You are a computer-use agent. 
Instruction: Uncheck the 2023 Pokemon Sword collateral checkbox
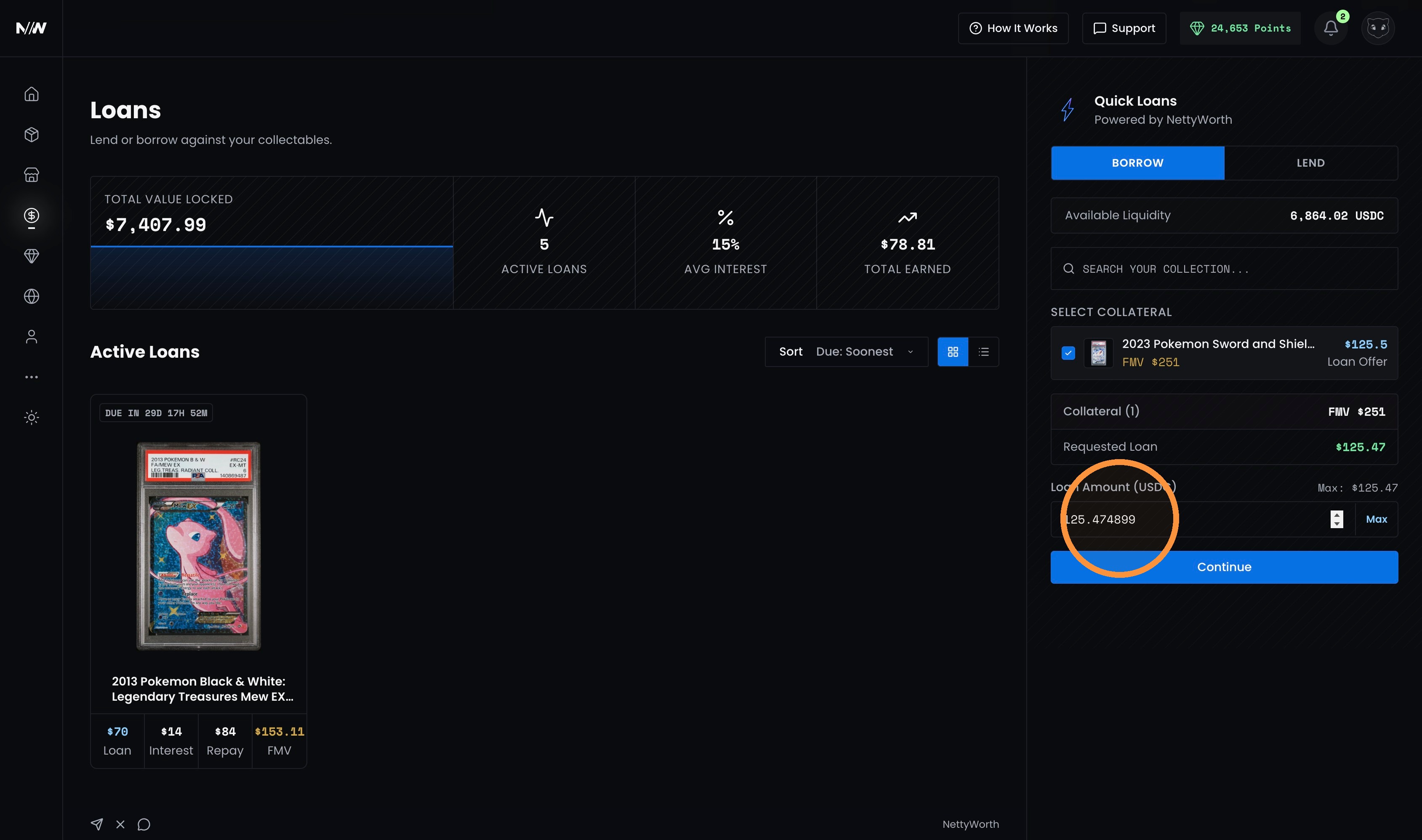[1068, 353]
